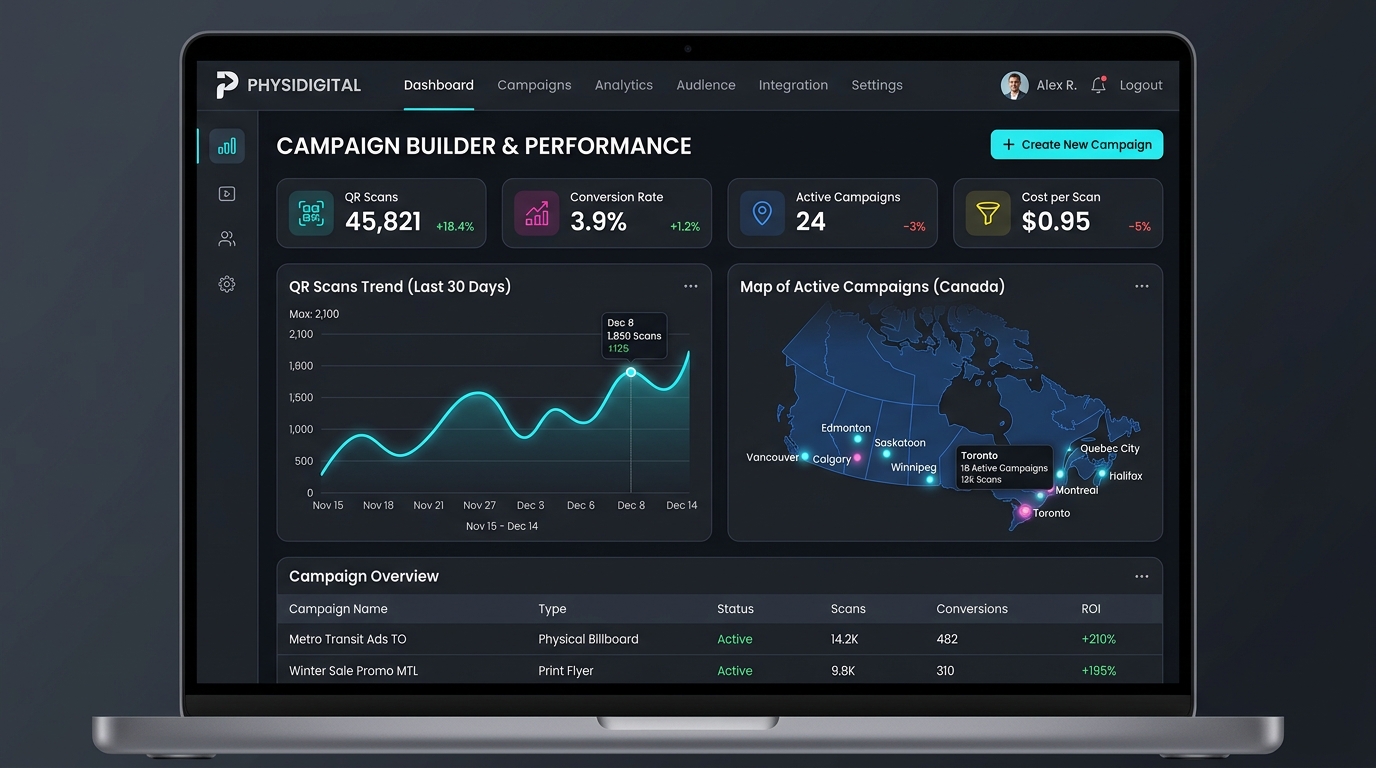Switch to the Settings tab

coord(877,85)
